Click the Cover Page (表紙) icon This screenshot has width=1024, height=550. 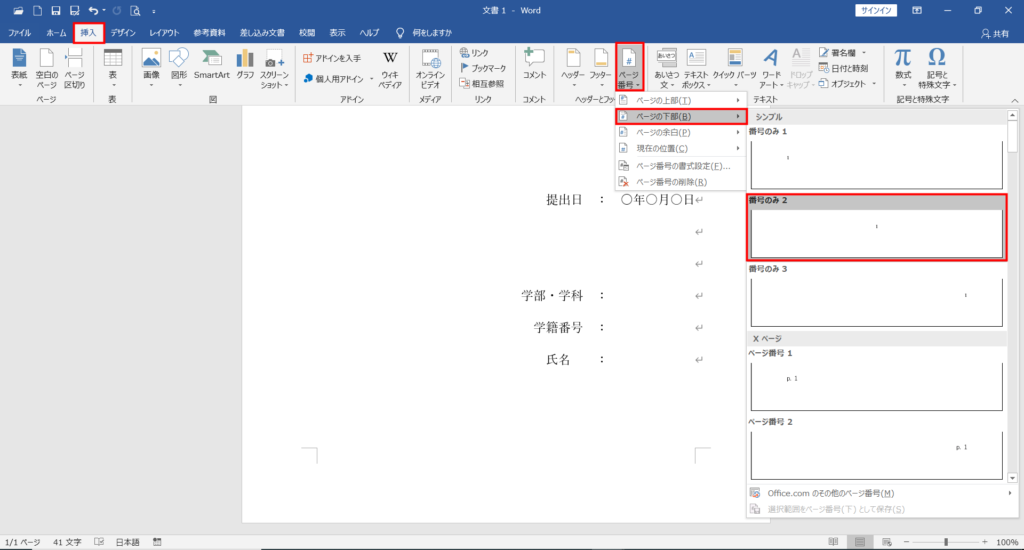19,68
